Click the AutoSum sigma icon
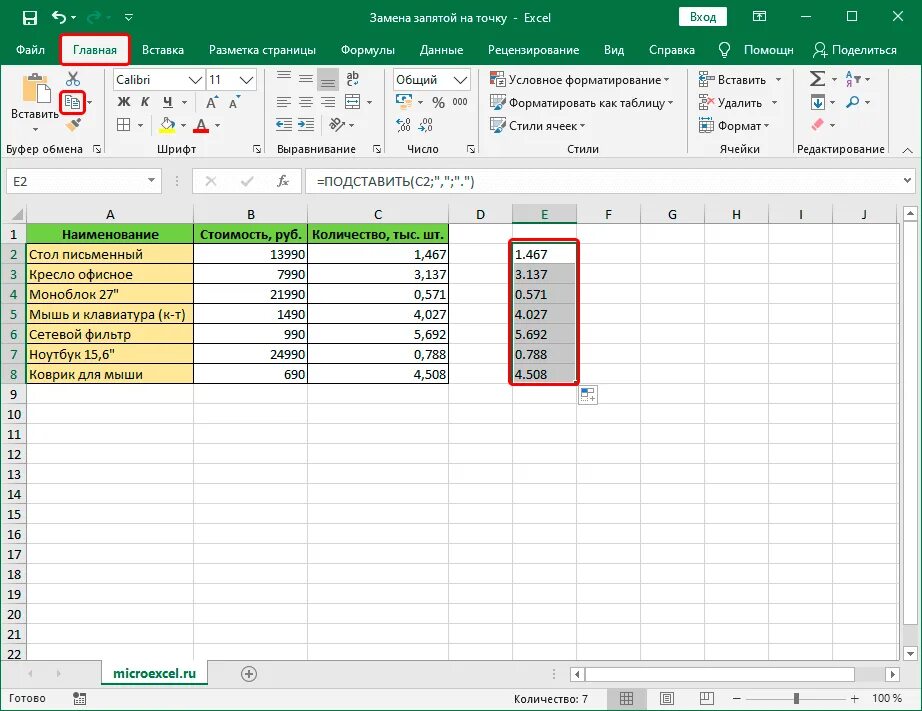Screen dimensions: 922x711 click(817, 79)
